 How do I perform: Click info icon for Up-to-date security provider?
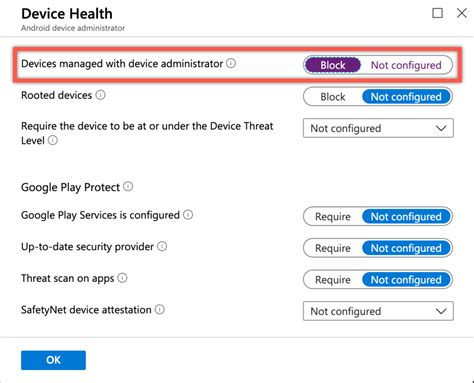pyautogui.click(x=162, y=246)
